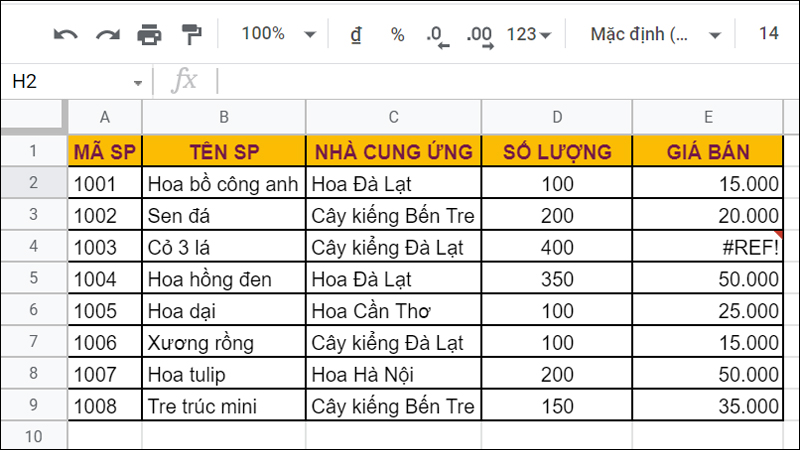Apply percent format icon

pyautogui.click(x=397, y=35)
